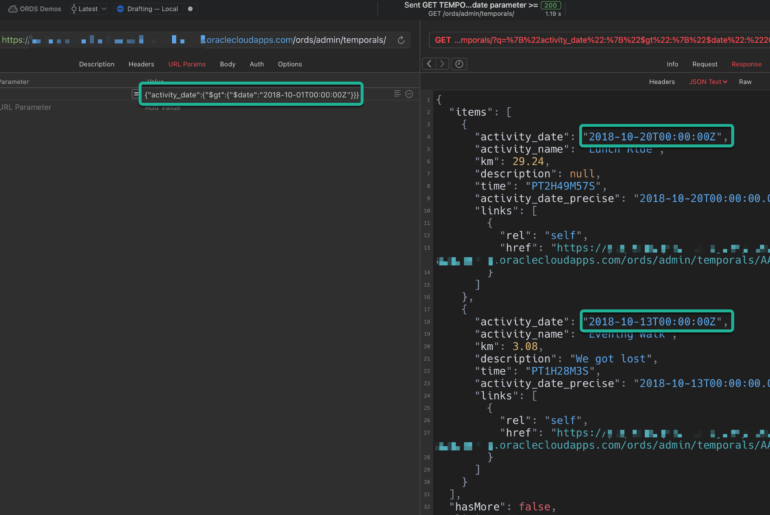Click the "PT1H28M3S" time value
This screenshot has height=515, width=770.
click(x=560, y=371)
